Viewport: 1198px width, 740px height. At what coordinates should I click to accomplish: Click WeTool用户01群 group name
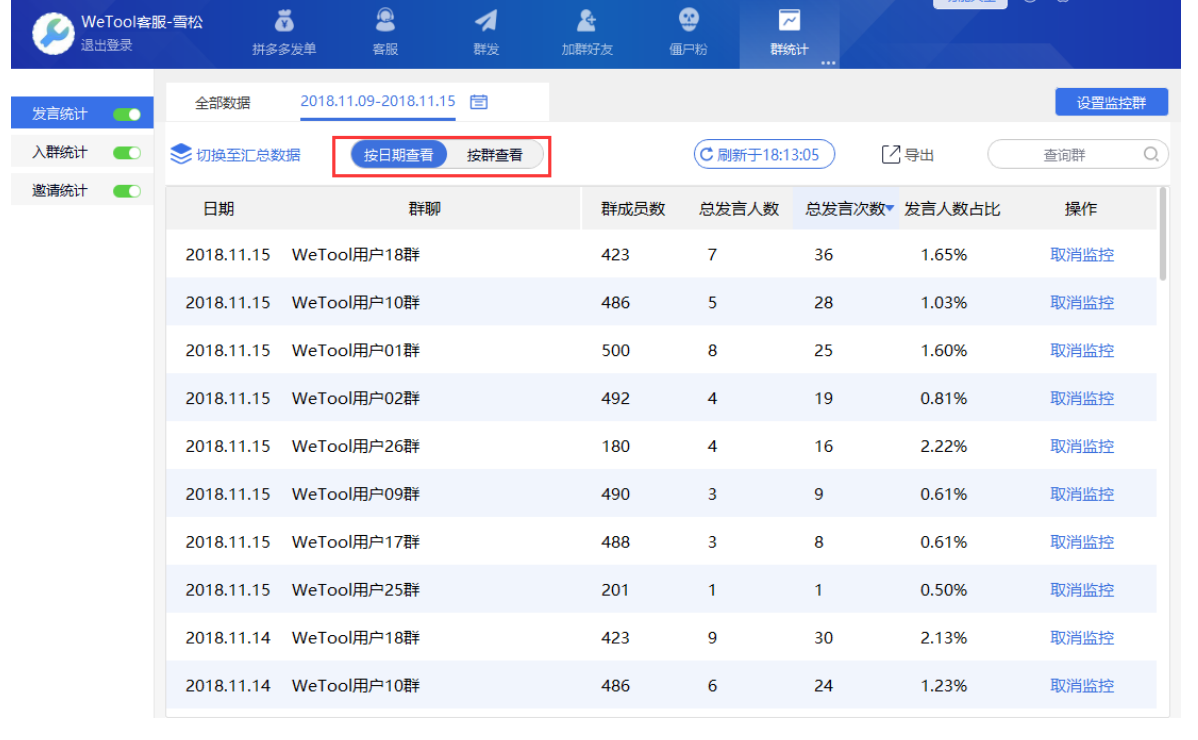point(356,351)
